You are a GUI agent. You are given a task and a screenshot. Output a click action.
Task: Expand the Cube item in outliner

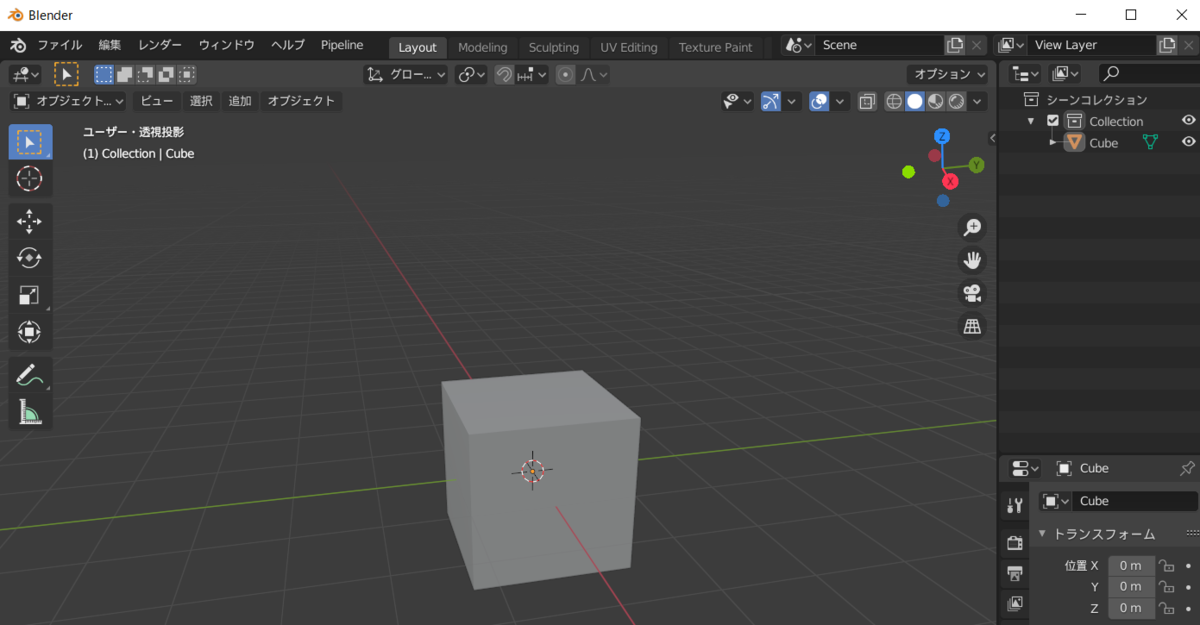tap(1053, 143)
